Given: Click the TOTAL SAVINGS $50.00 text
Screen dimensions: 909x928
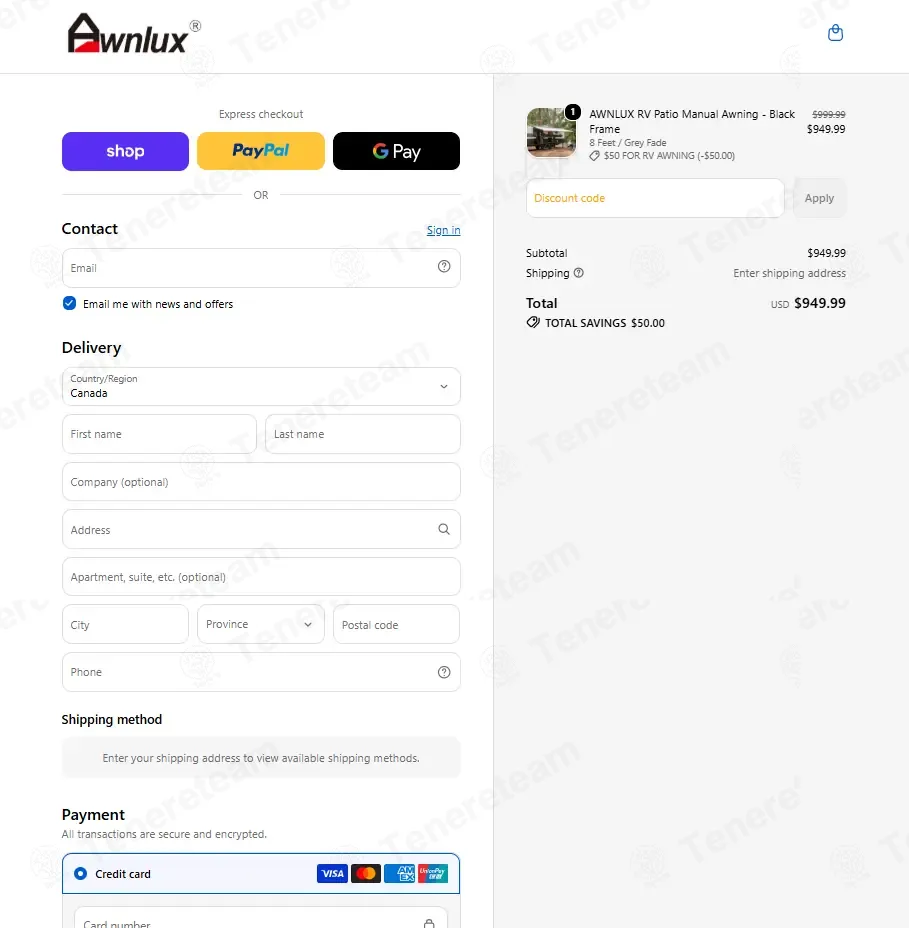Looking at the screenshot, I should click(605, 323).
